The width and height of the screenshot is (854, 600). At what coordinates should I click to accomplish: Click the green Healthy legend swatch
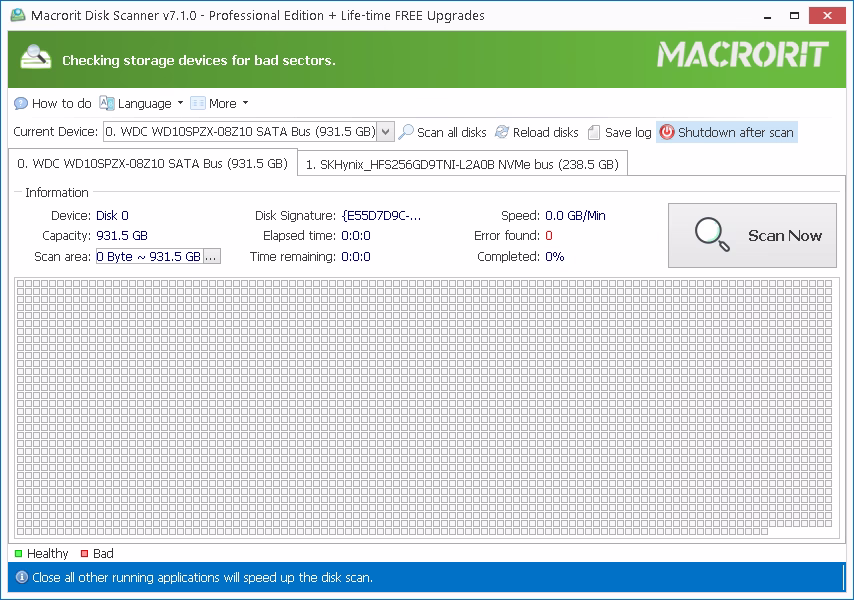click(x=18, y=554)
